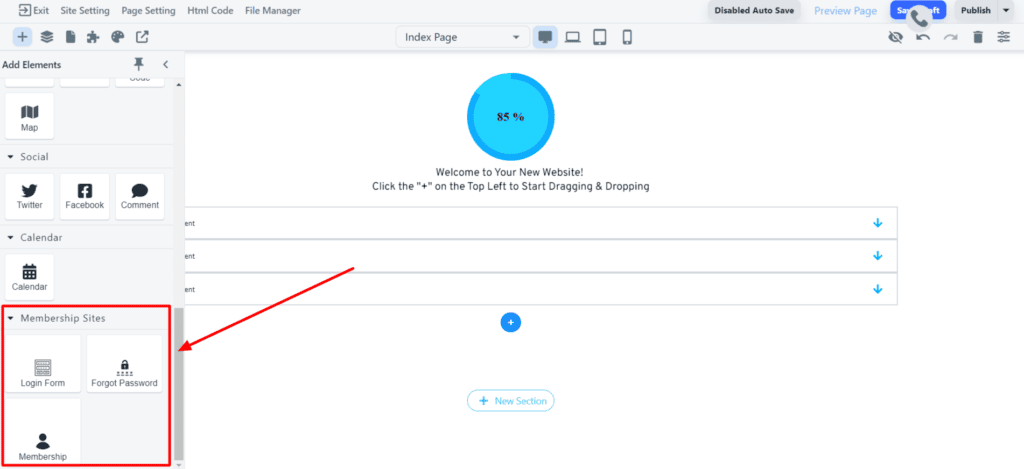Expand second section row down arrow
The width and height of the screenshot is (1024, 469).
coord(878,255)
